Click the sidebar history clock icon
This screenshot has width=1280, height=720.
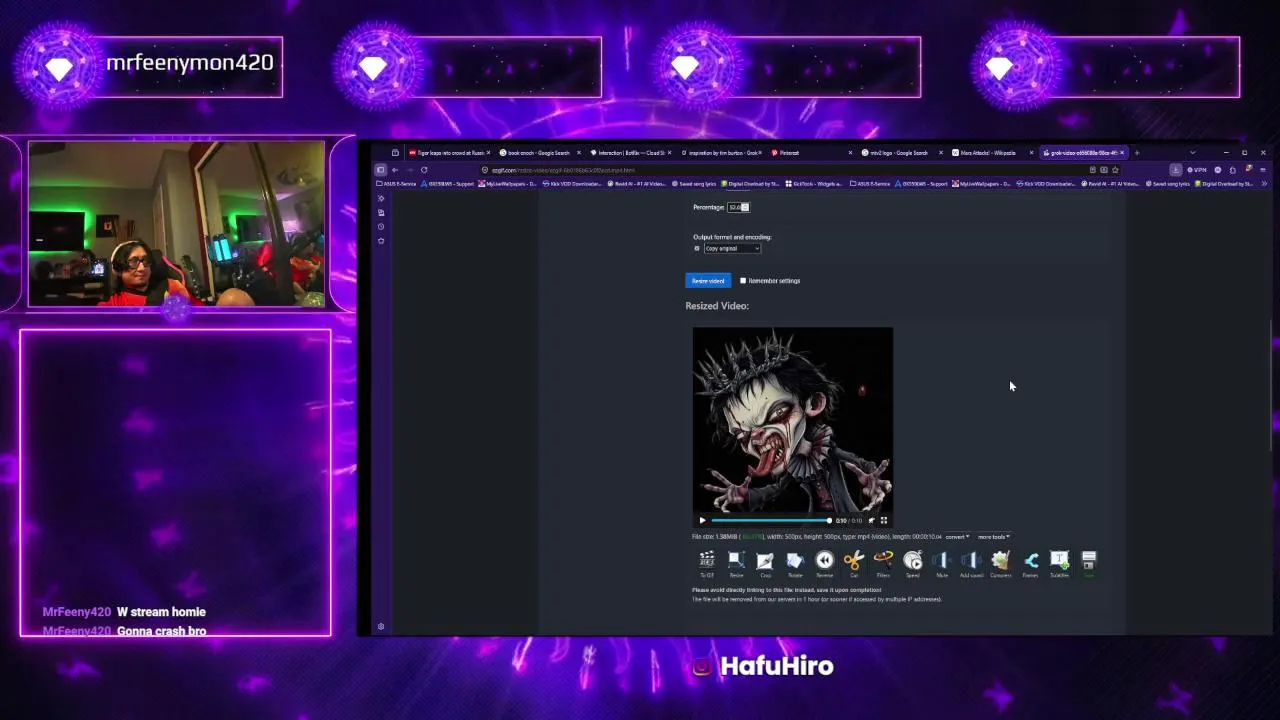point(381,227)
